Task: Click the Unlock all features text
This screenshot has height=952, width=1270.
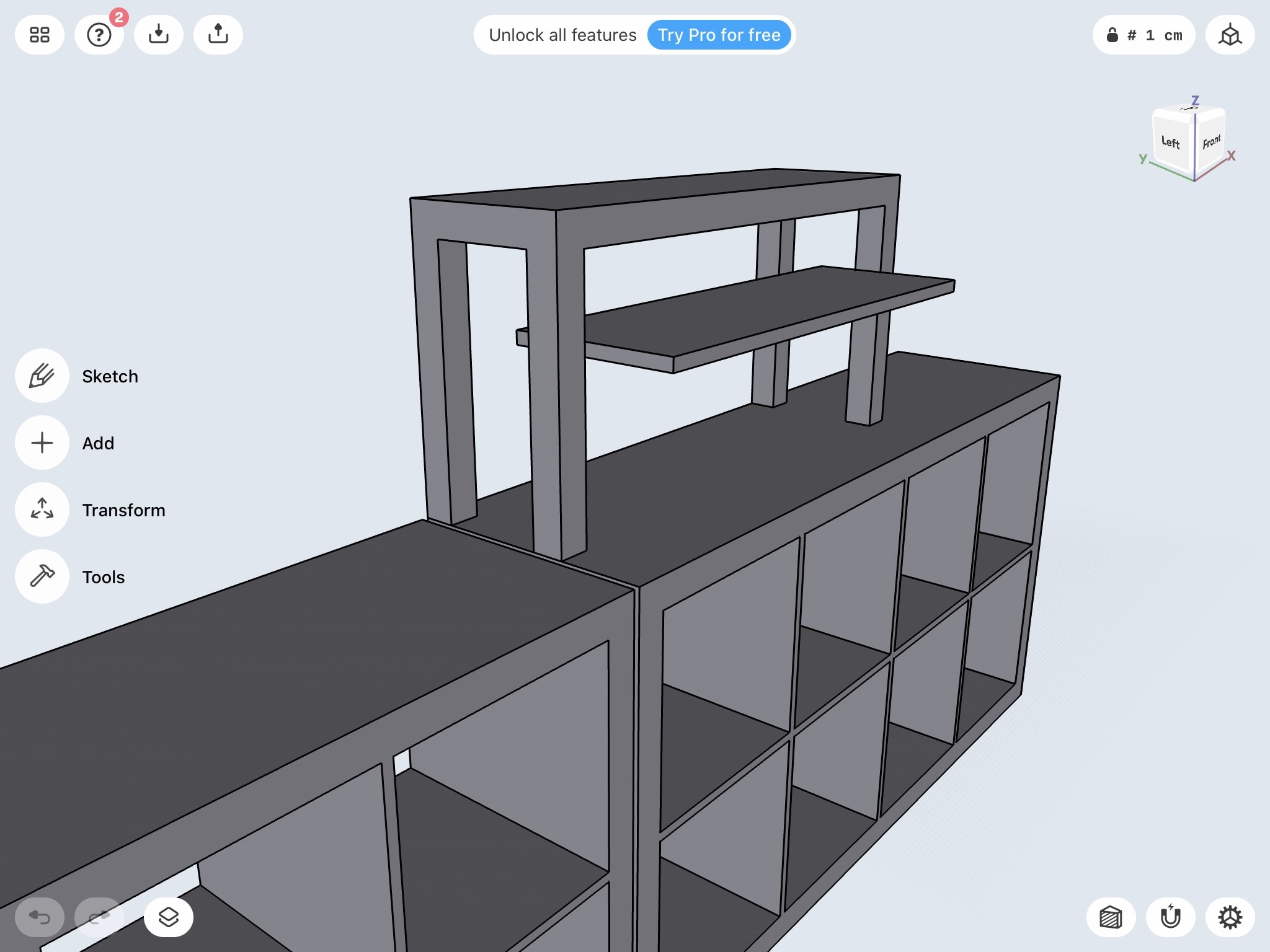Action: pyautogui.click(x=562, y=35)
